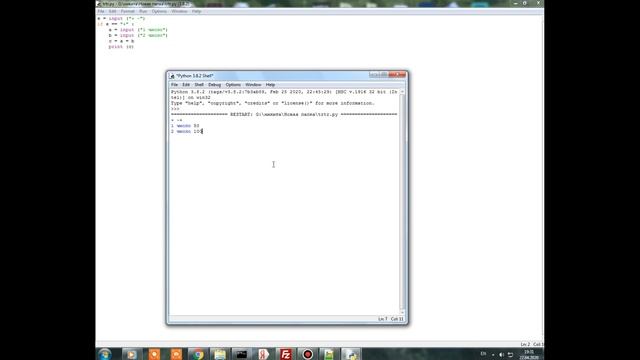Click the EN language indicator in tray
640x360 pixels.
[x=483, y=354]
